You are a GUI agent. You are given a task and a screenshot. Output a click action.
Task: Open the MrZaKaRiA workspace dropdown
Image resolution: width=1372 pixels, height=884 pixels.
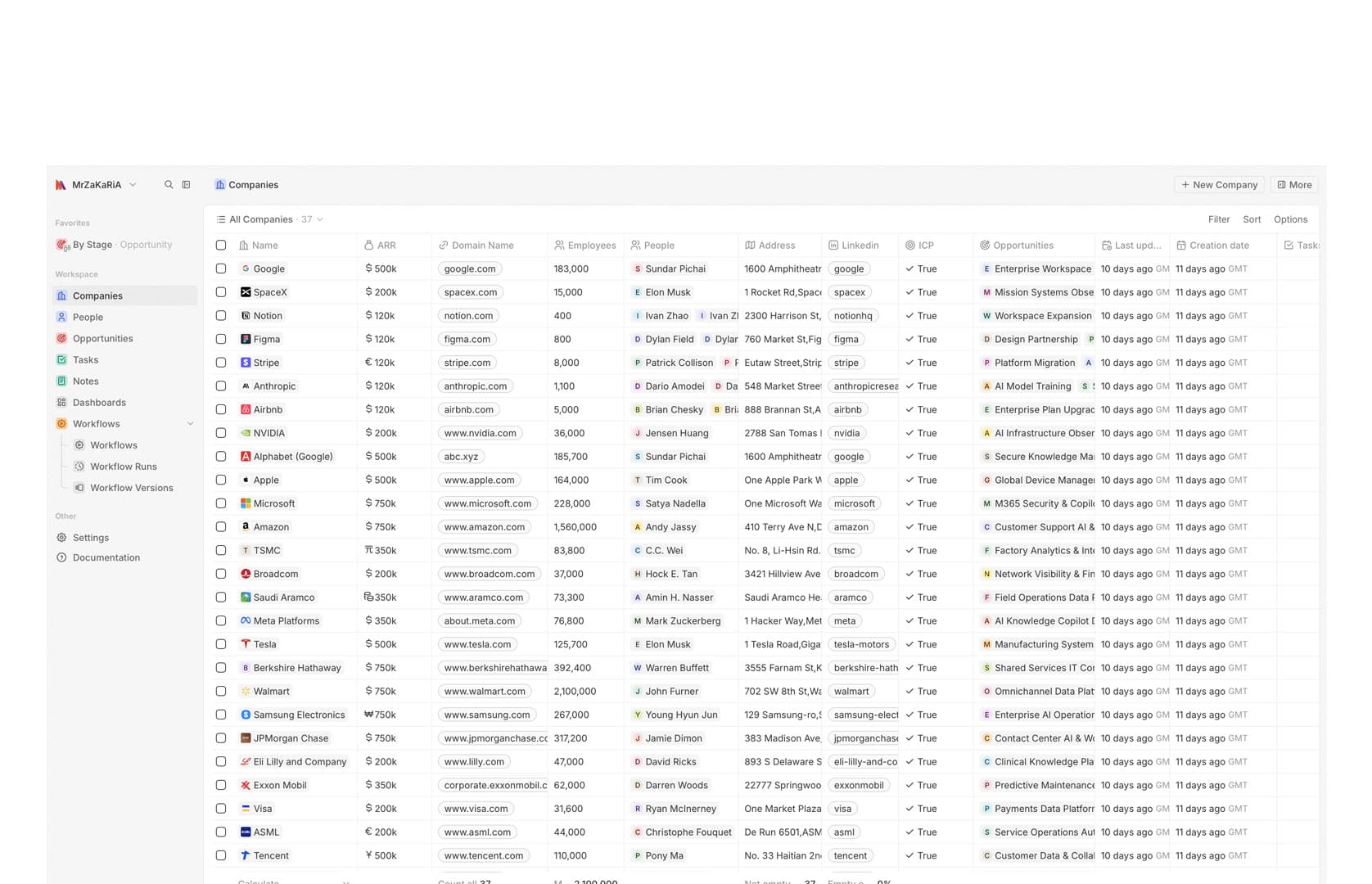pos(96,185)
